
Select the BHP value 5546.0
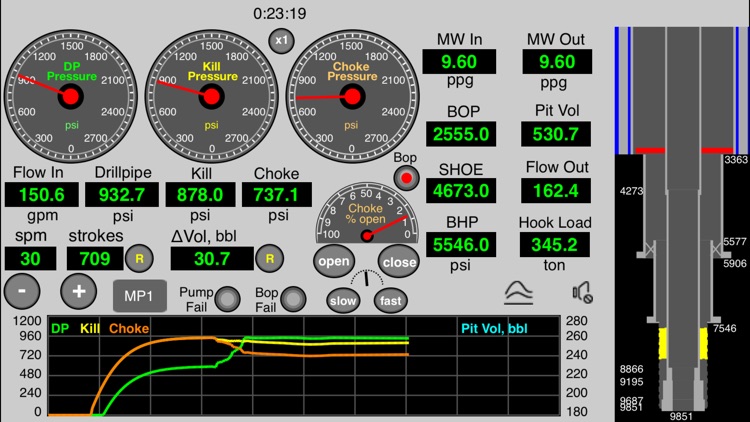coord(461,244)
